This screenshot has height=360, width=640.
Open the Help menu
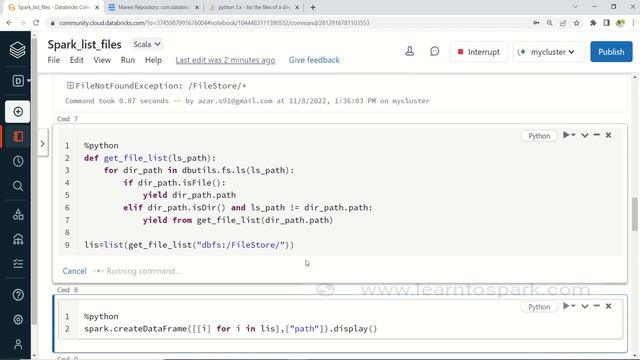click(x=153, y=60)
